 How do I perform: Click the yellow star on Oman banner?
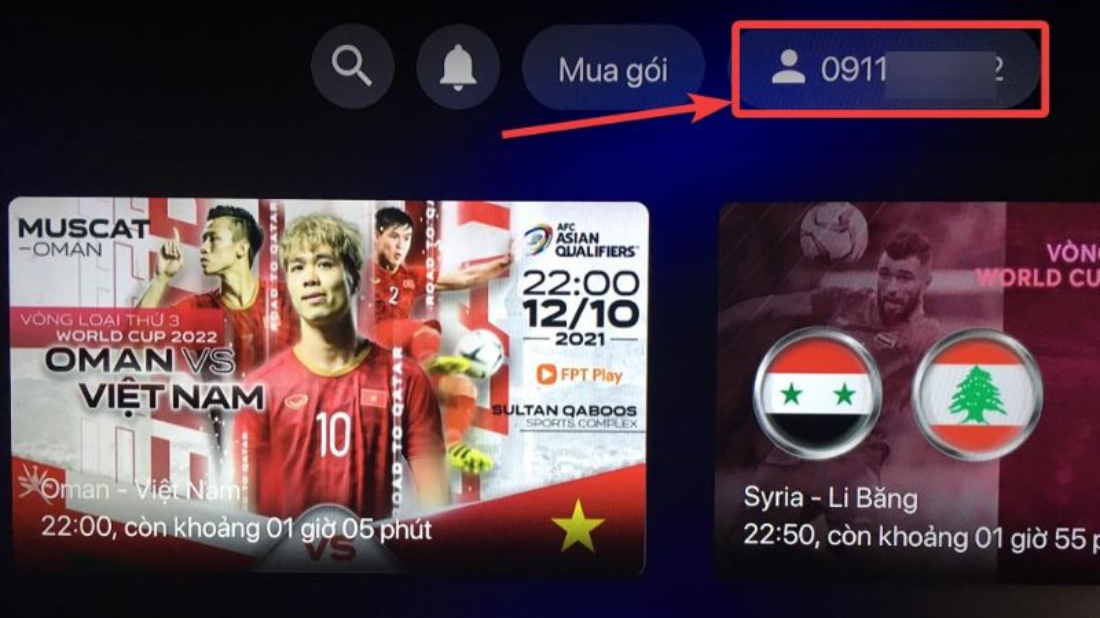coord(577,525)
